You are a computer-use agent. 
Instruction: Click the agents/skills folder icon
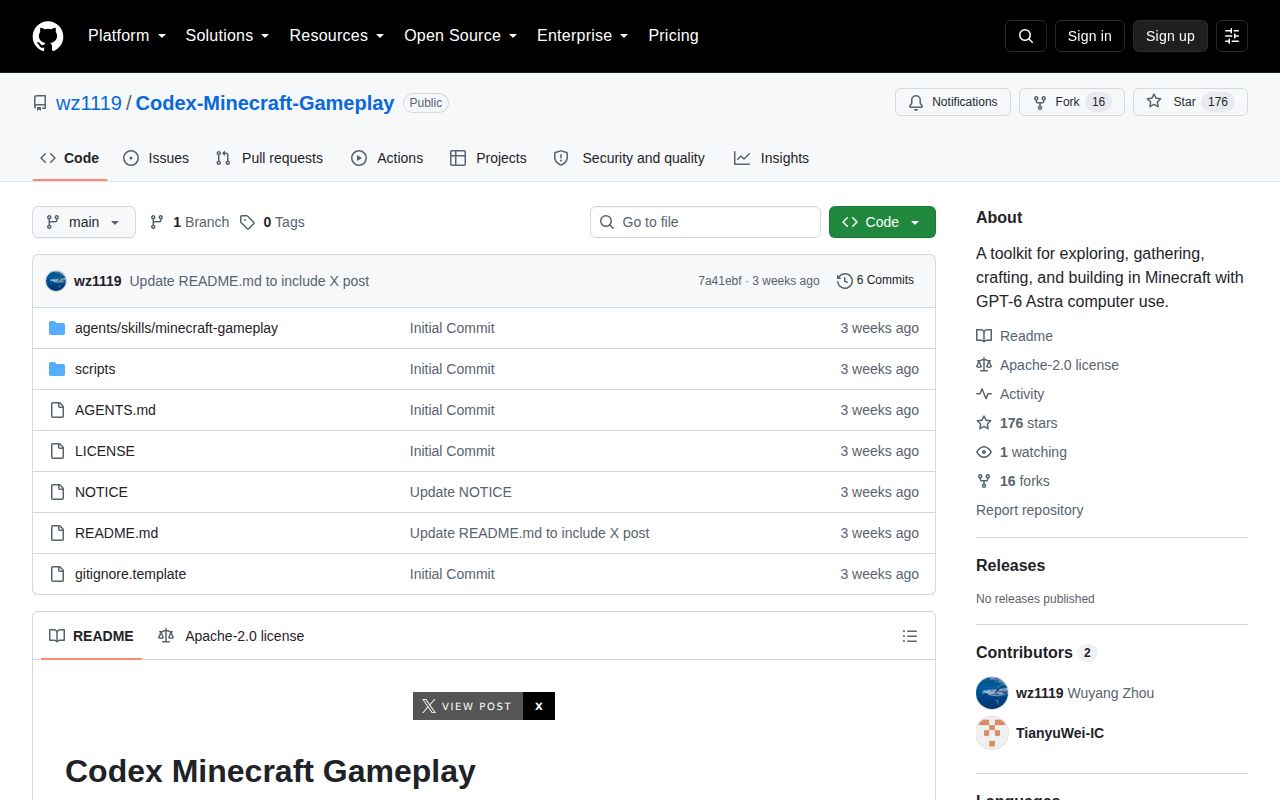click(x=57, y=328)
